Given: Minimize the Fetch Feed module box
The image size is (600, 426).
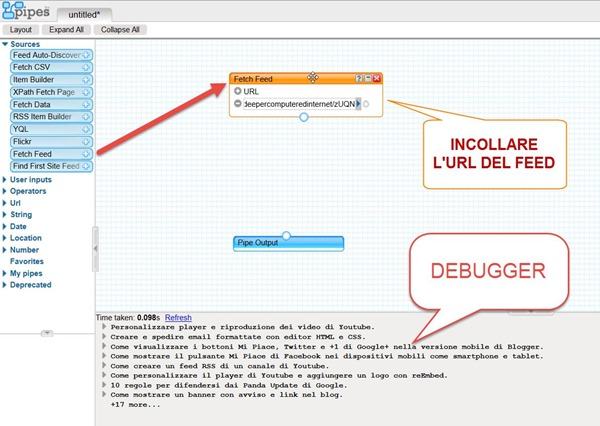Looking at the screenshot, I should click(368, 78).
